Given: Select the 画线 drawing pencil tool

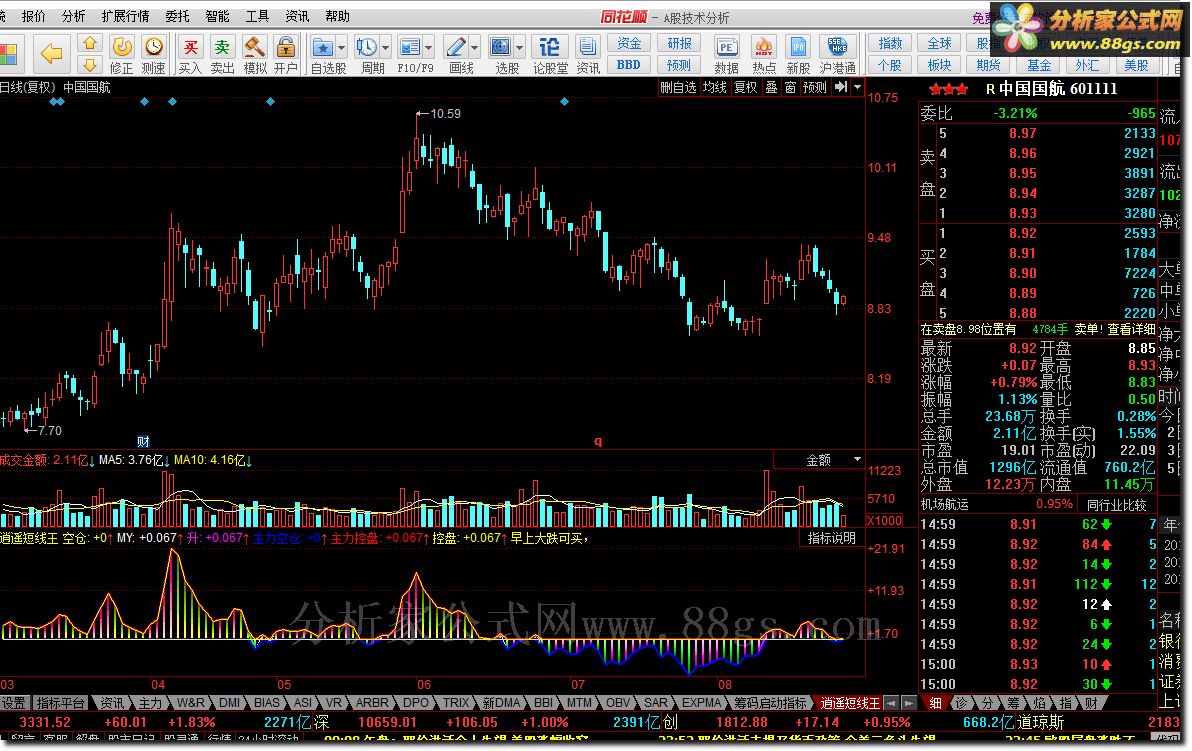Looking at the screenshot, I should point(455,48).
